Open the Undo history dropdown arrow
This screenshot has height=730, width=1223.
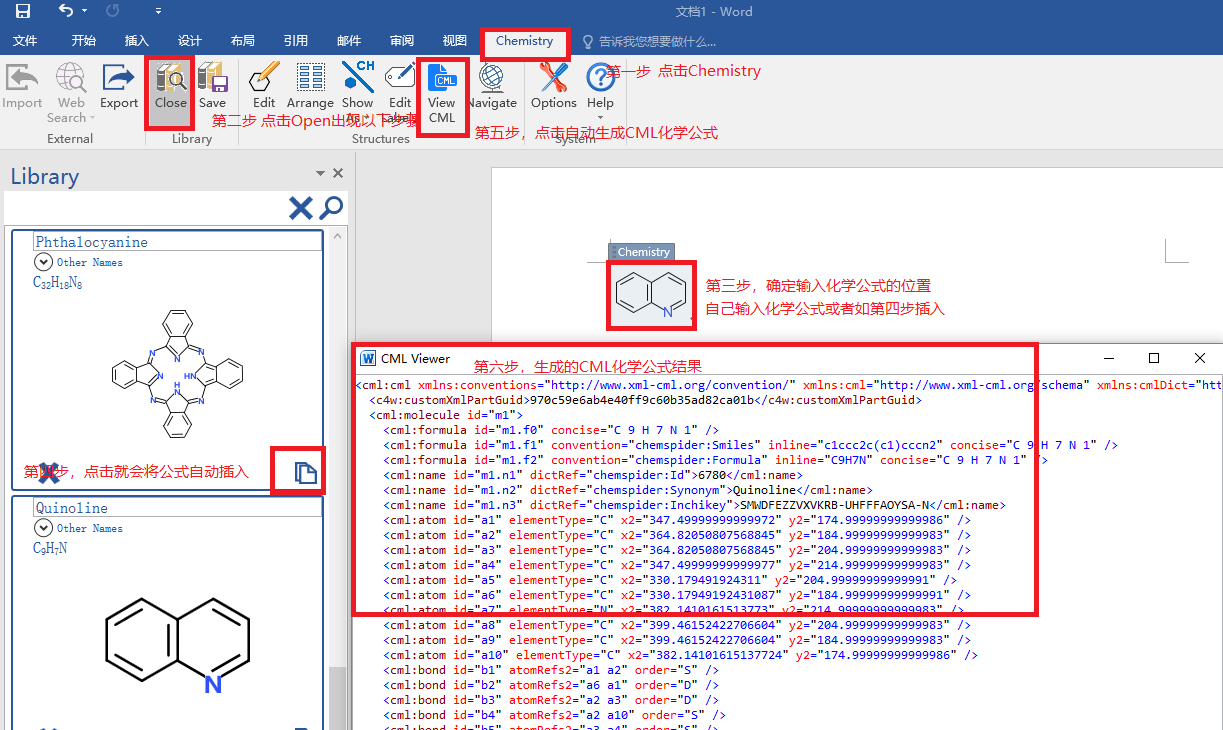84,11
